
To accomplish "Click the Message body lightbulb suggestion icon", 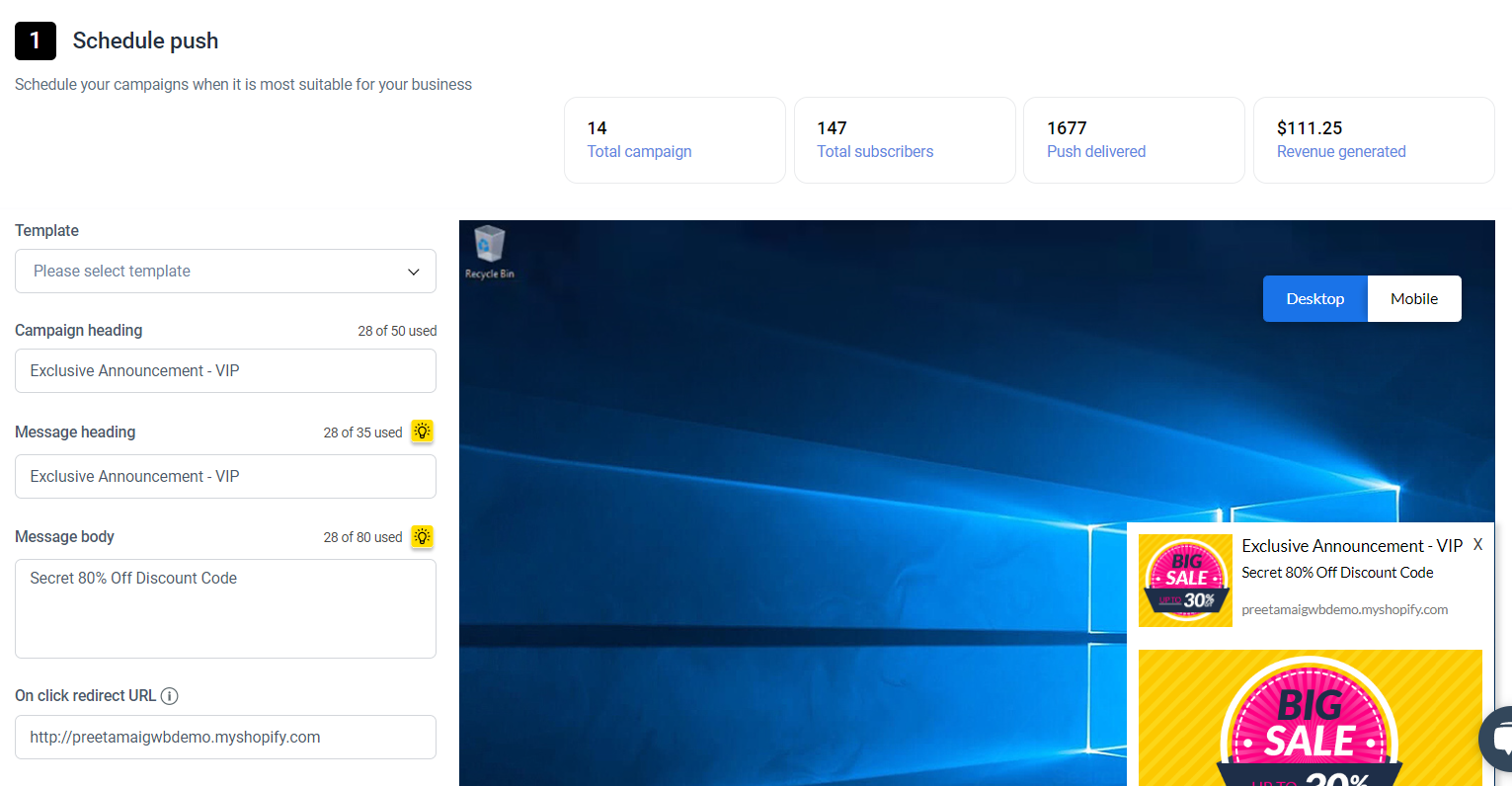I will pos(423,536).
